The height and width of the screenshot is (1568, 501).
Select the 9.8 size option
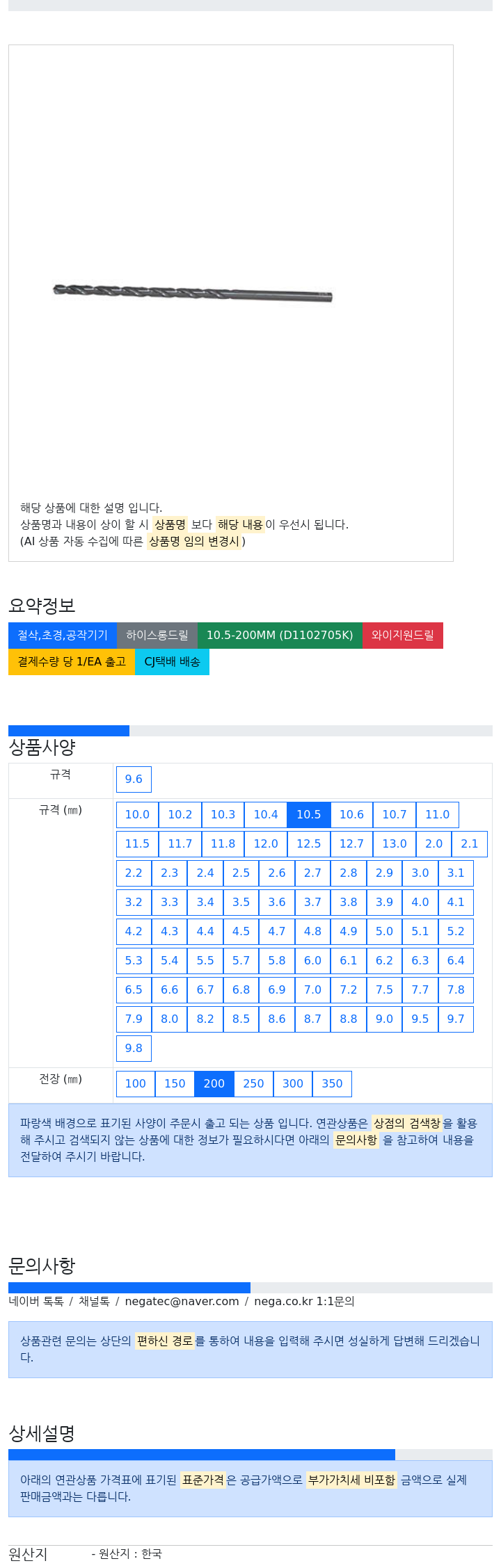pyautogui.click(x=134, y=1048)
